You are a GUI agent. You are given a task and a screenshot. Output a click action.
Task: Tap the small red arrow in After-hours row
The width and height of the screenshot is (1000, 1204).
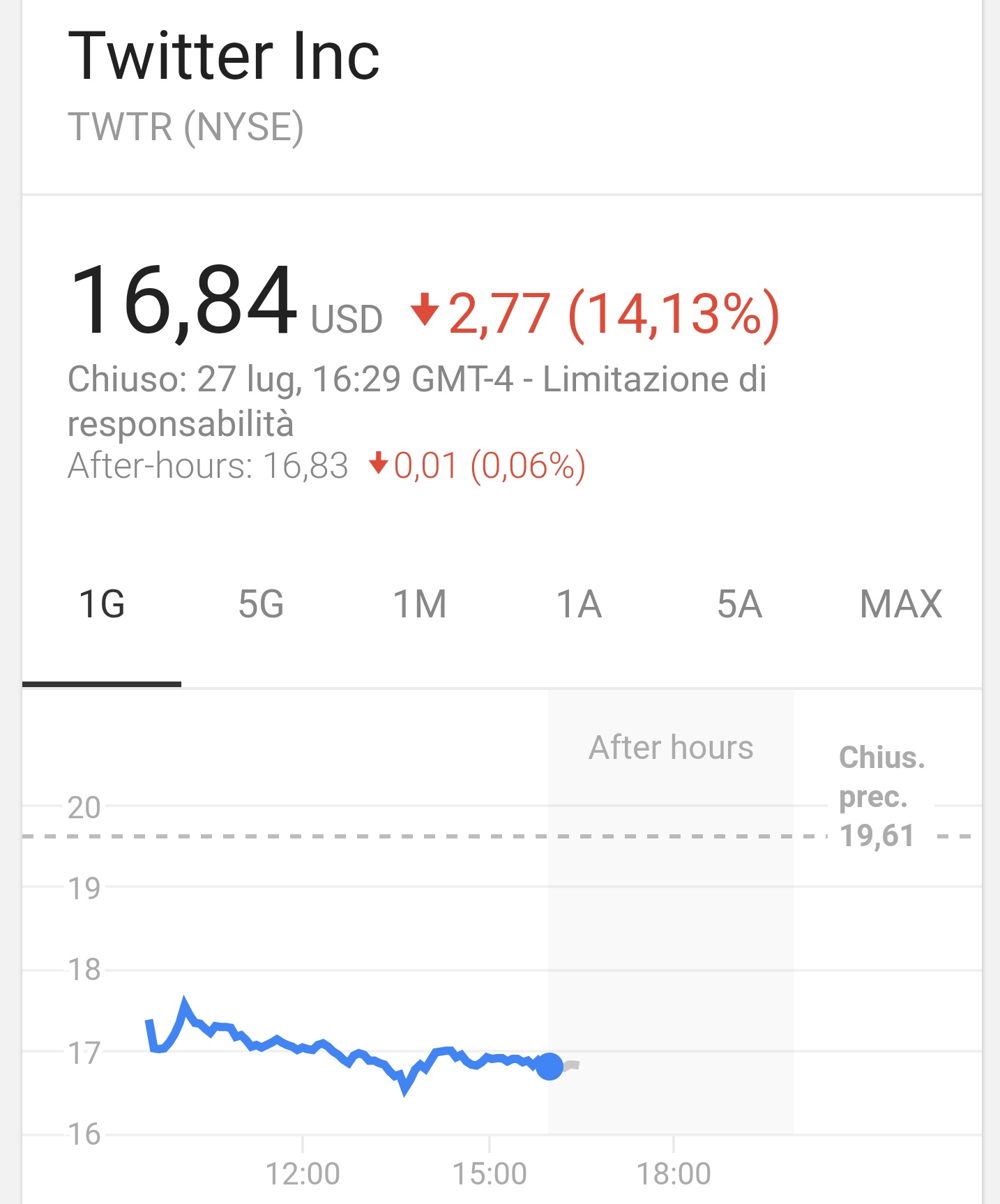pos(378,463)
